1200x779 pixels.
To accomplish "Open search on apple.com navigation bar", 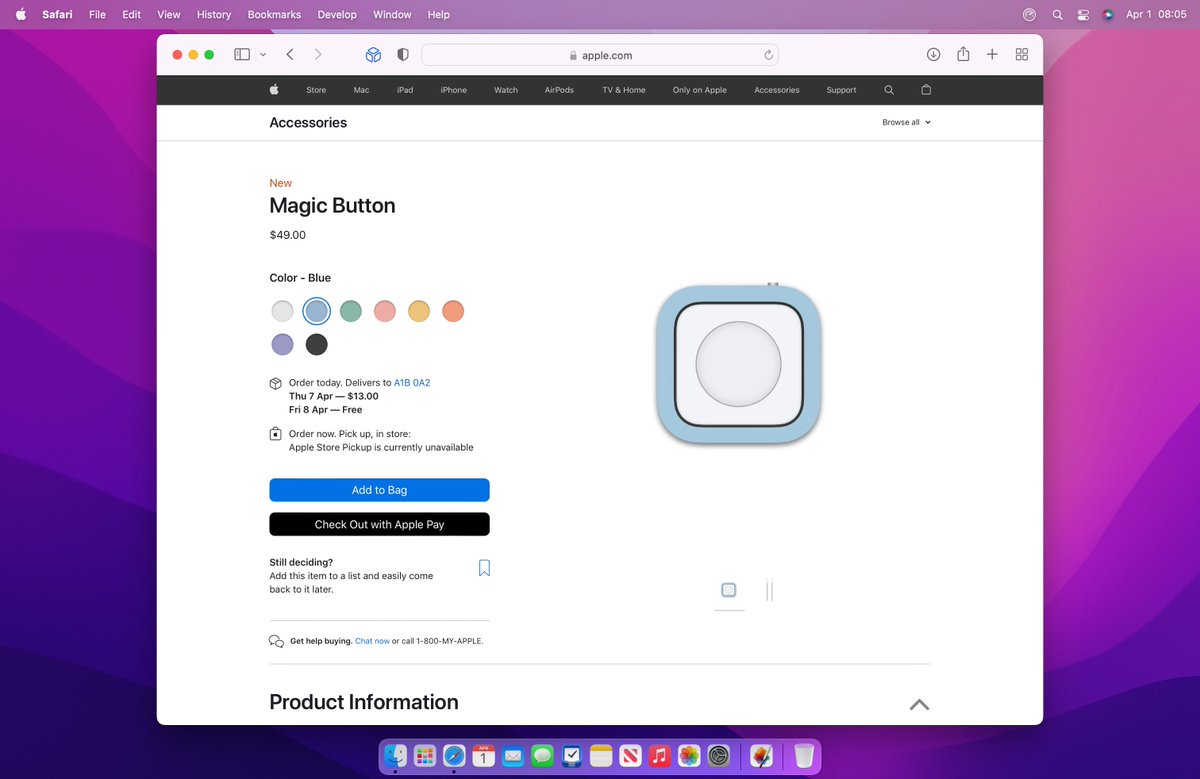I will pyautogui.click(x=889, y=90).
